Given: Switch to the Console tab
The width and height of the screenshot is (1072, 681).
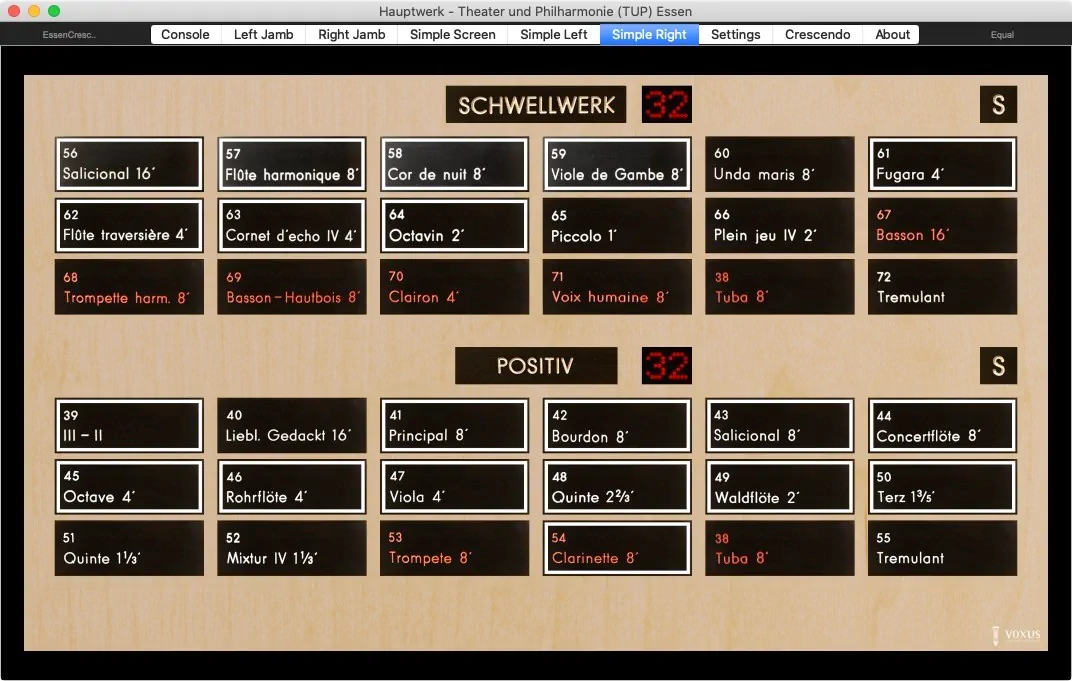Looking at the screenshot, I should click(185, 34).
